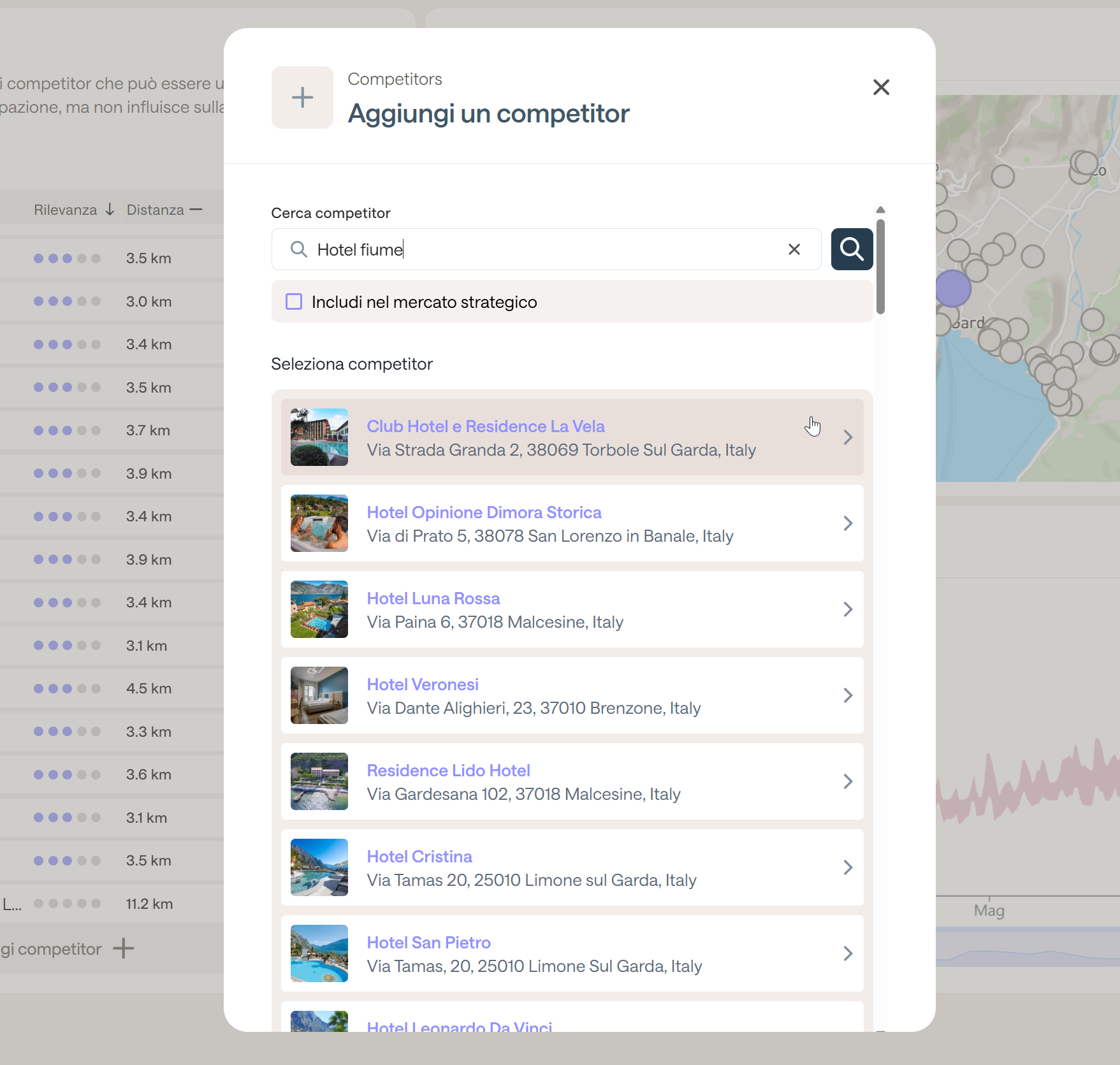Viewport: 1120px width, 1065px height.
Task: Expand Club Hotel e Residence La Vela chevron
Action: 847,437
